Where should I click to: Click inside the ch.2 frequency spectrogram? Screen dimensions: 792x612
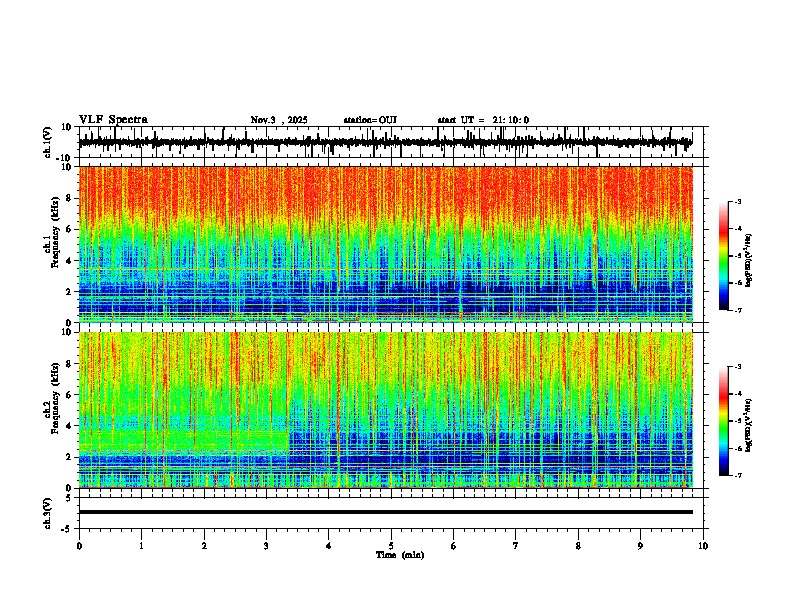point(386,410)
